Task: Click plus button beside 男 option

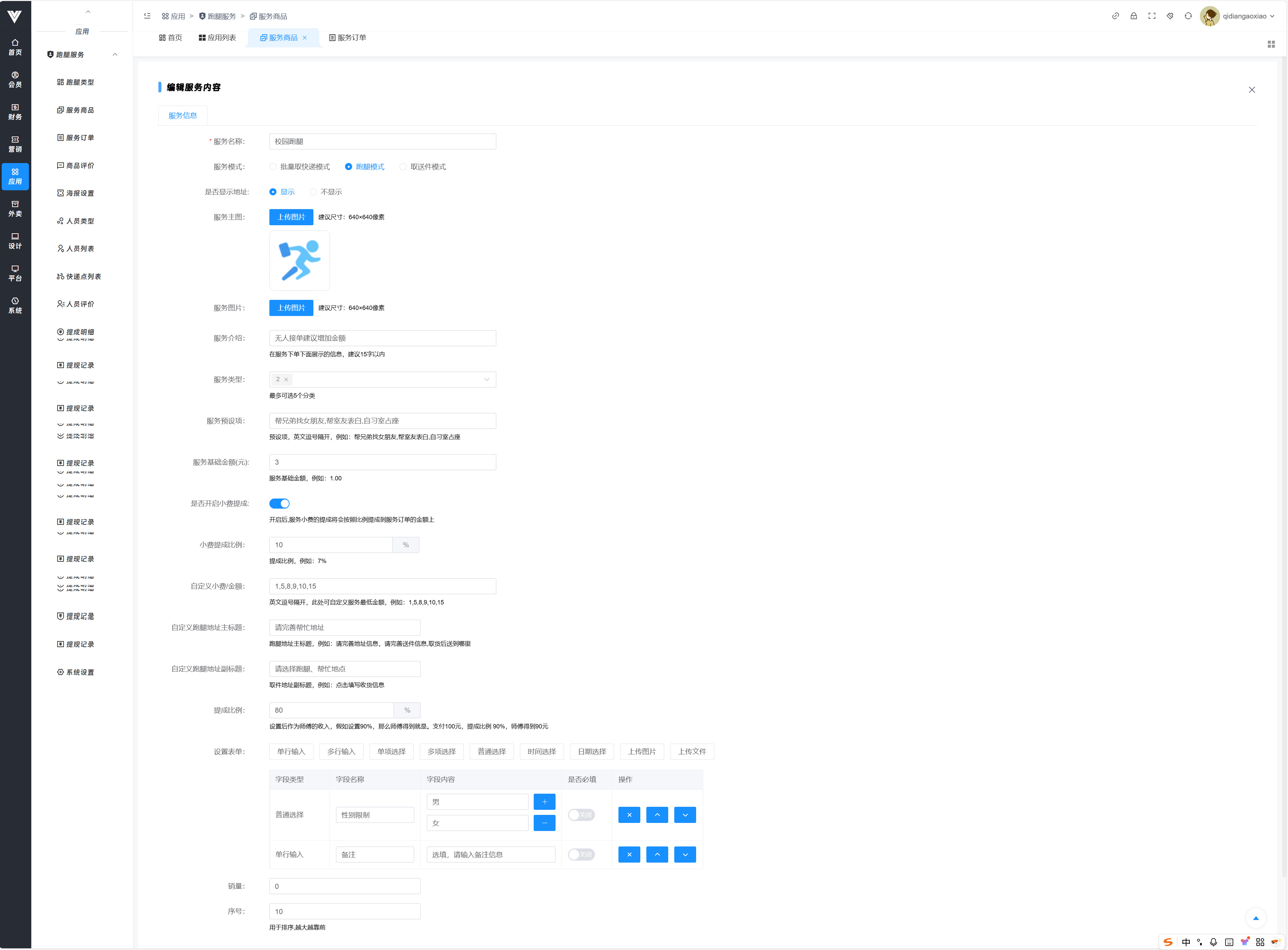Action: [544, 802]
